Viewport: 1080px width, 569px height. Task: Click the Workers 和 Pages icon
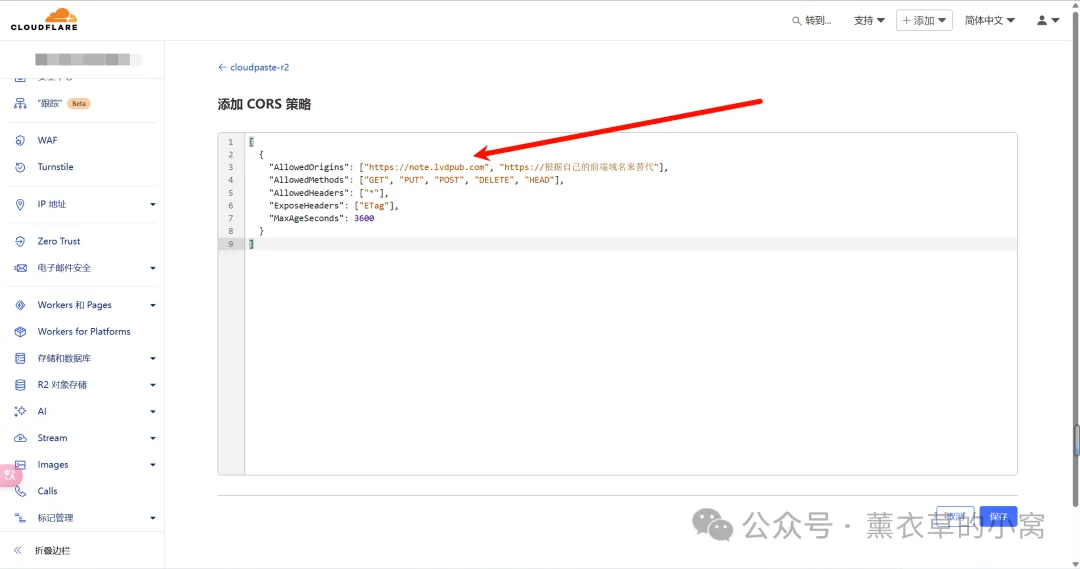pyautogui.click(x=20, y=305)
